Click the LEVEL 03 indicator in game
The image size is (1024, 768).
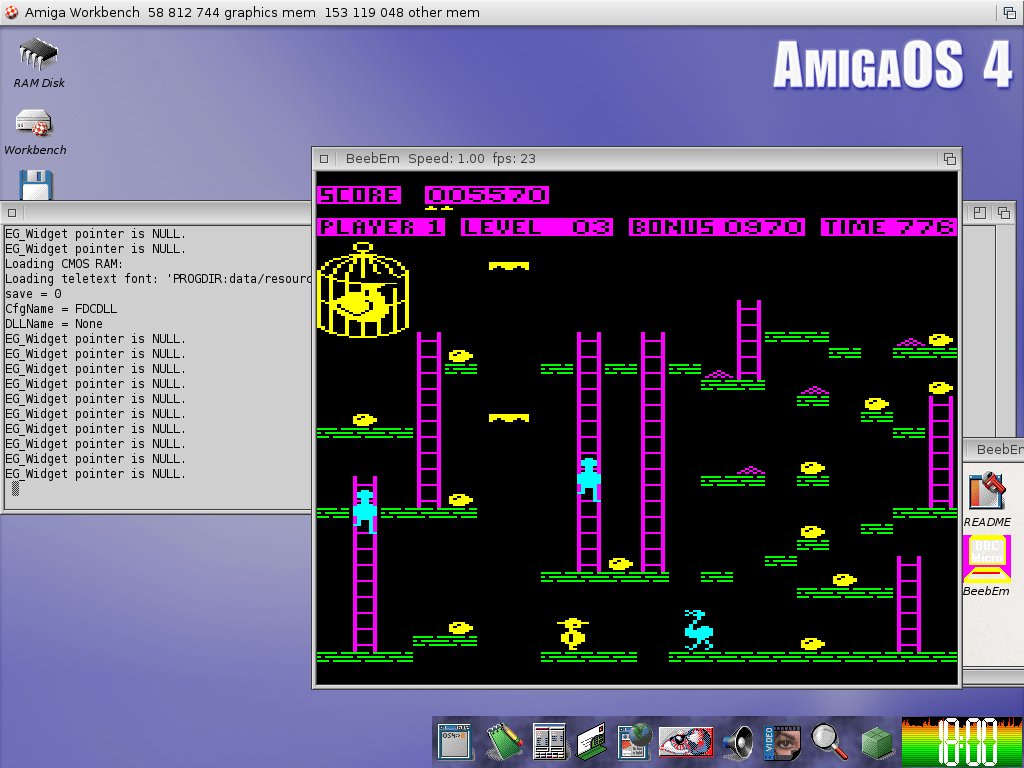click(x=537, y=227)
